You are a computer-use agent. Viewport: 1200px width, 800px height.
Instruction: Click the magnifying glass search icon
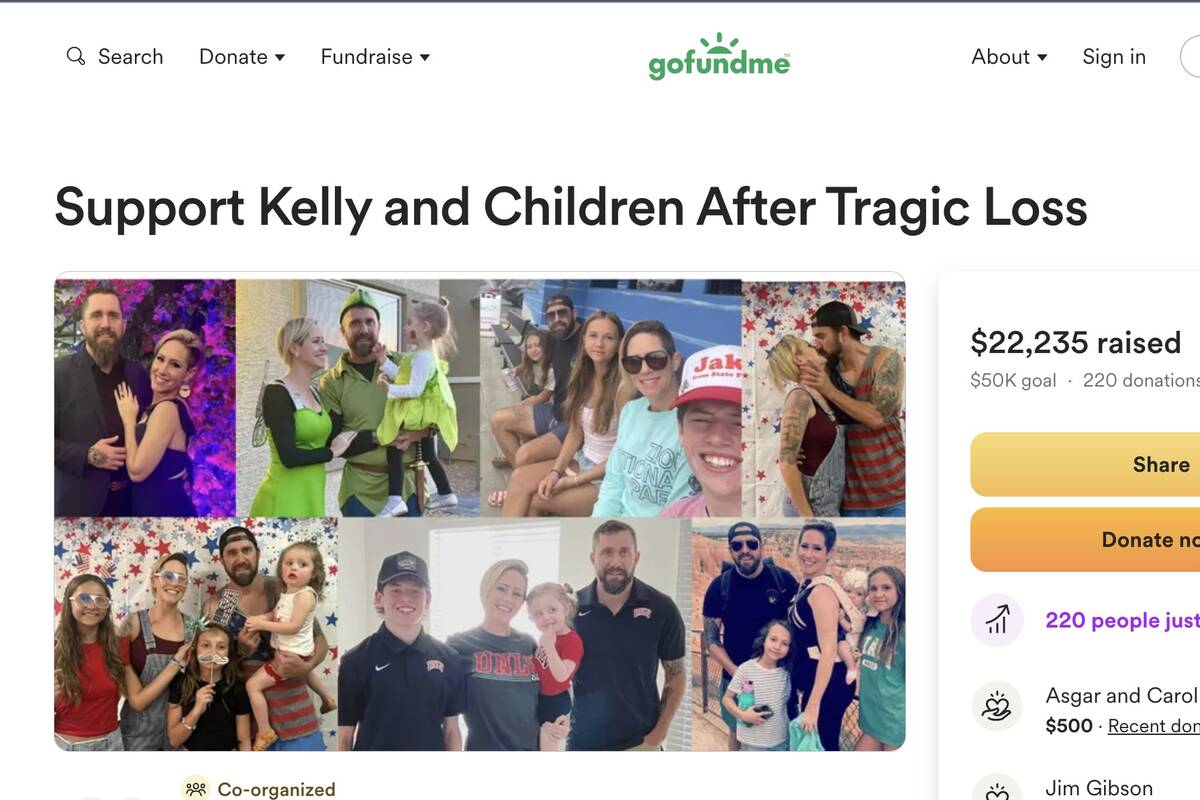pos(75,56)
